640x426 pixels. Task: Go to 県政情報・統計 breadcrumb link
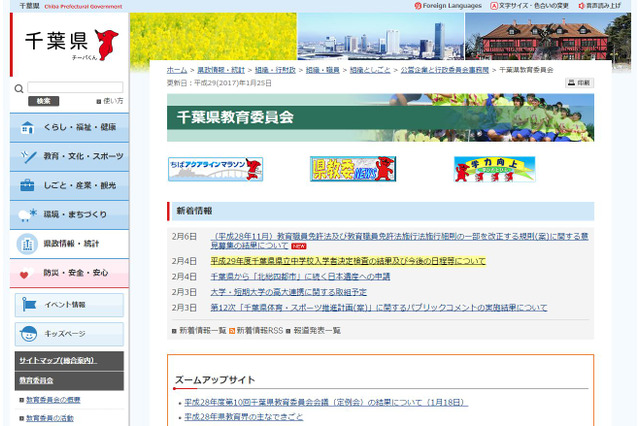221,70
